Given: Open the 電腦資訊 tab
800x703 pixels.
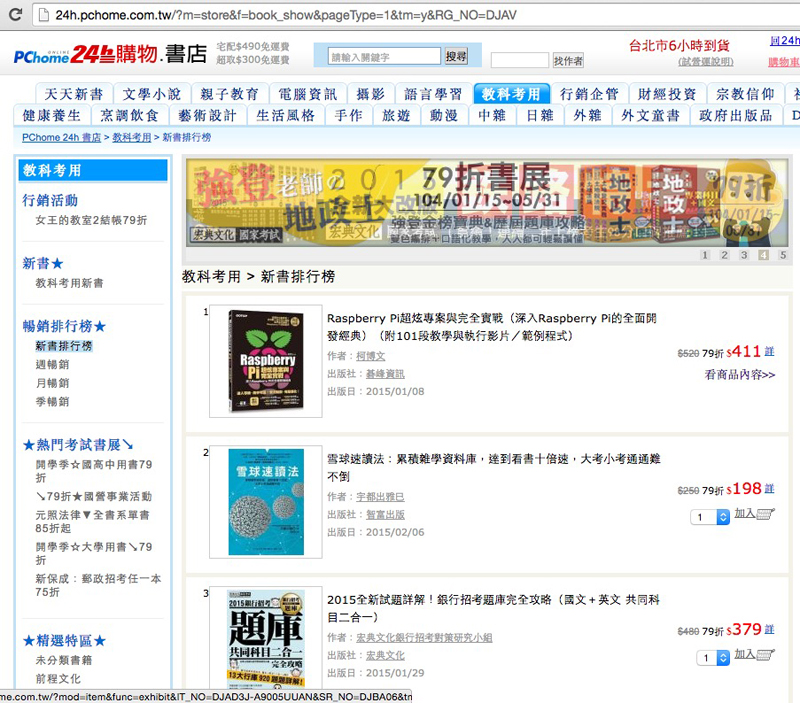Looking at the screenshot, I should coord(308,94).
